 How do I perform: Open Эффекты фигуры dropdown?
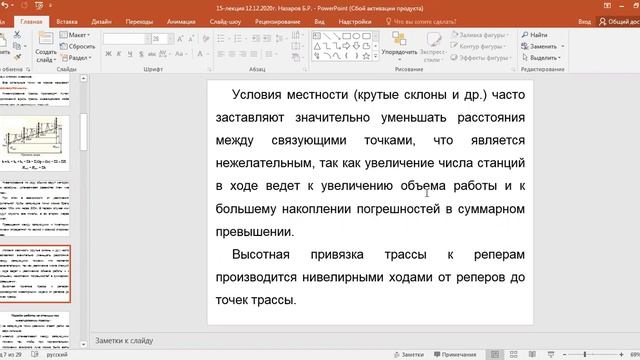pos(481,58)
